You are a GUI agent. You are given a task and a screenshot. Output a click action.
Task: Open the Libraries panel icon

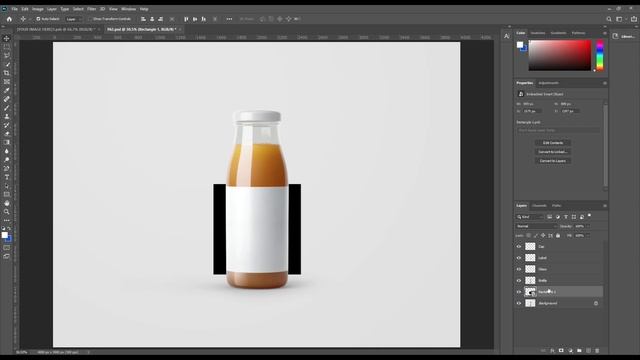coord(616,36)
